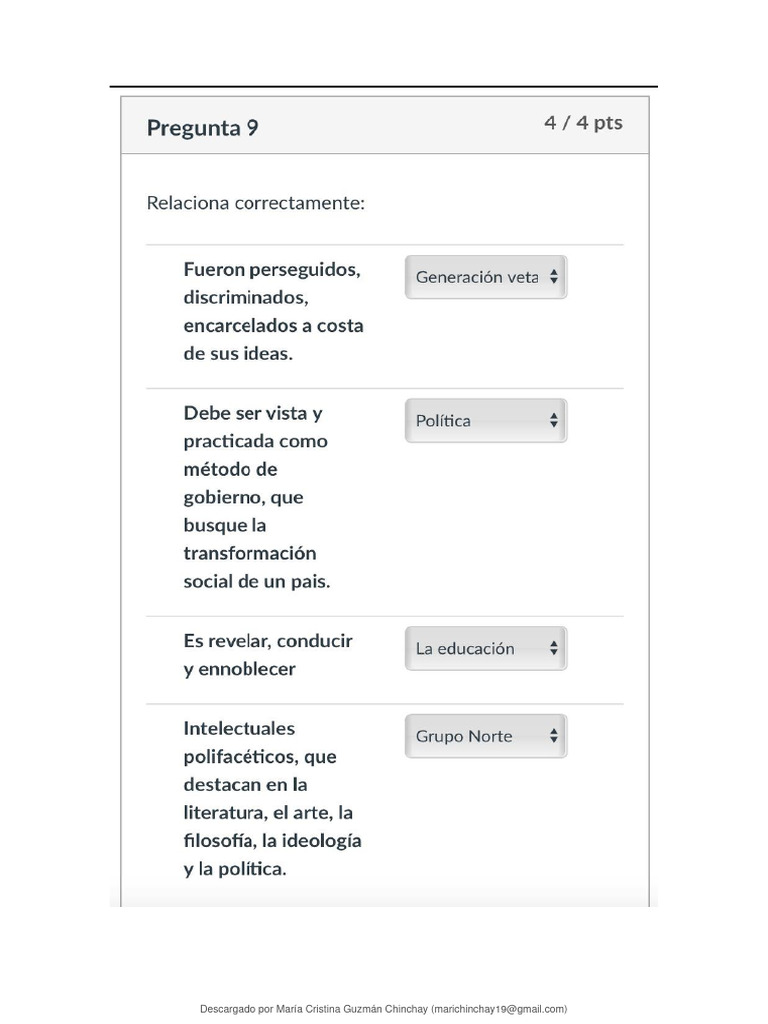
Task: Click the up-down arrows on the Generación dropdown
Action: (x=554, y=277)
